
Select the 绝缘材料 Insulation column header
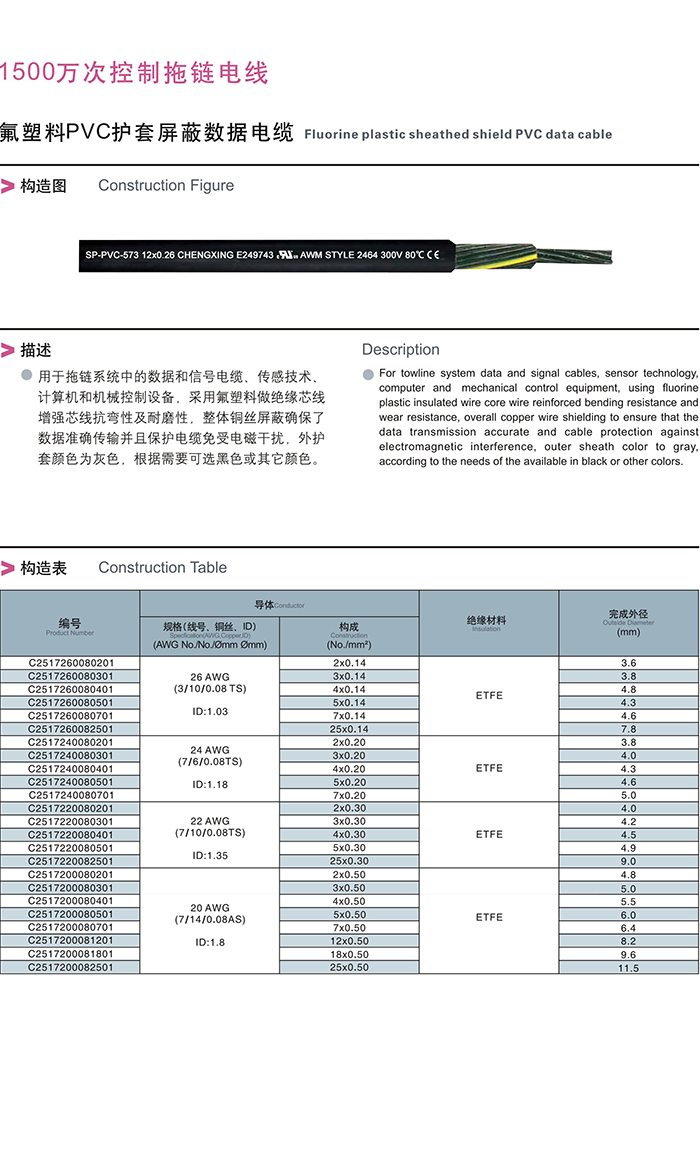488,622
